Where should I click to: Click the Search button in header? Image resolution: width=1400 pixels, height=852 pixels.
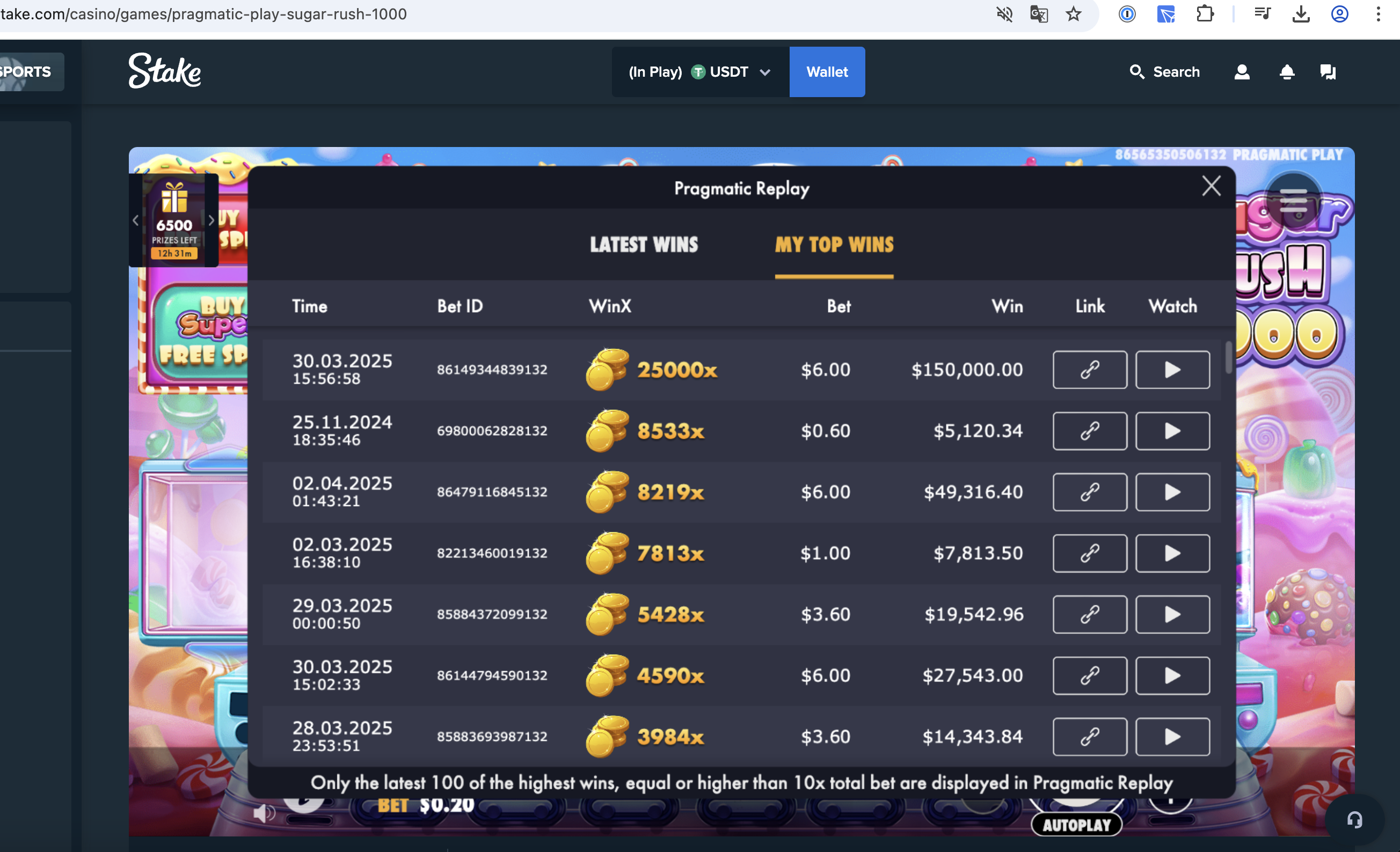pyautogui.click(x=1165, y=71)
